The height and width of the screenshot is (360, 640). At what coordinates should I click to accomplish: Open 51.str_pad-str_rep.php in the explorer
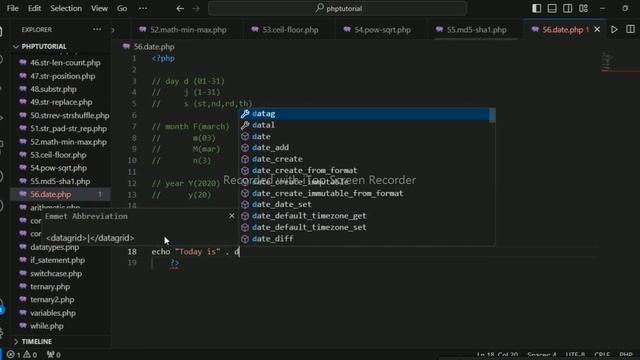pyautogui.click(x=68, y=129)
